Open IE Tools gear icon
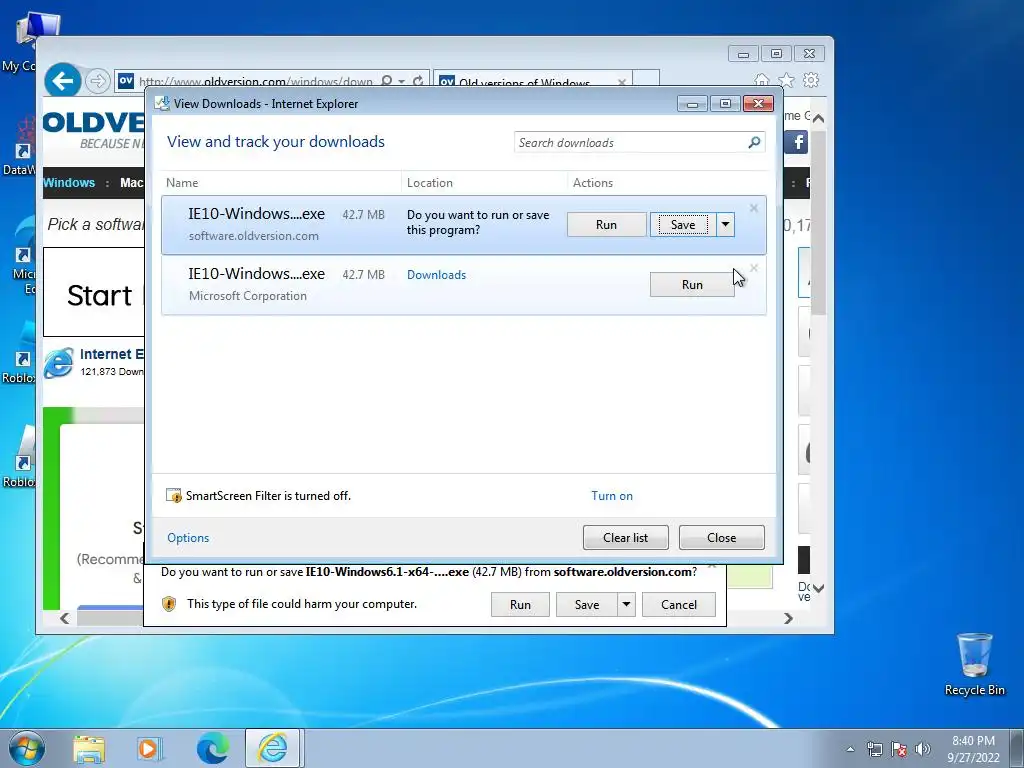The height and width of the screenshot is (768, 1024). coord(811,80)
